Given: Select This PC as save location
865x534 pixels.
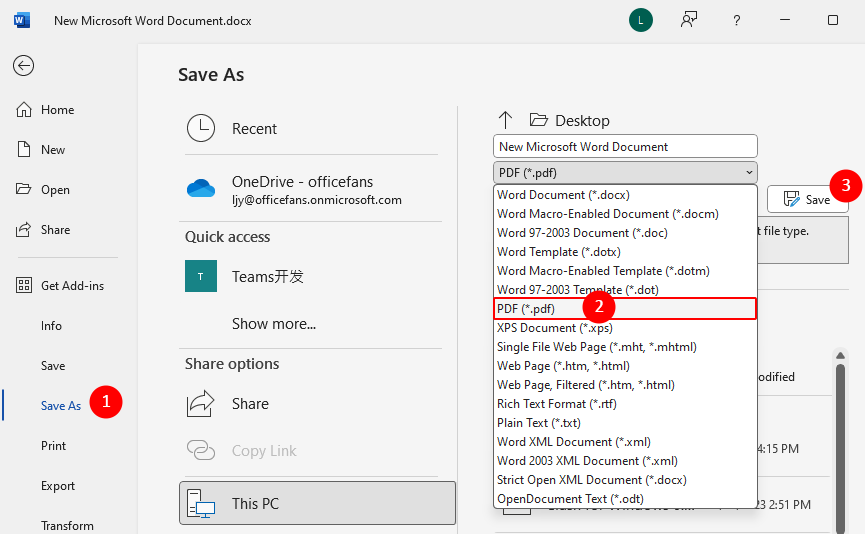Looking at the screenshot, I should (x=317, y=503).
